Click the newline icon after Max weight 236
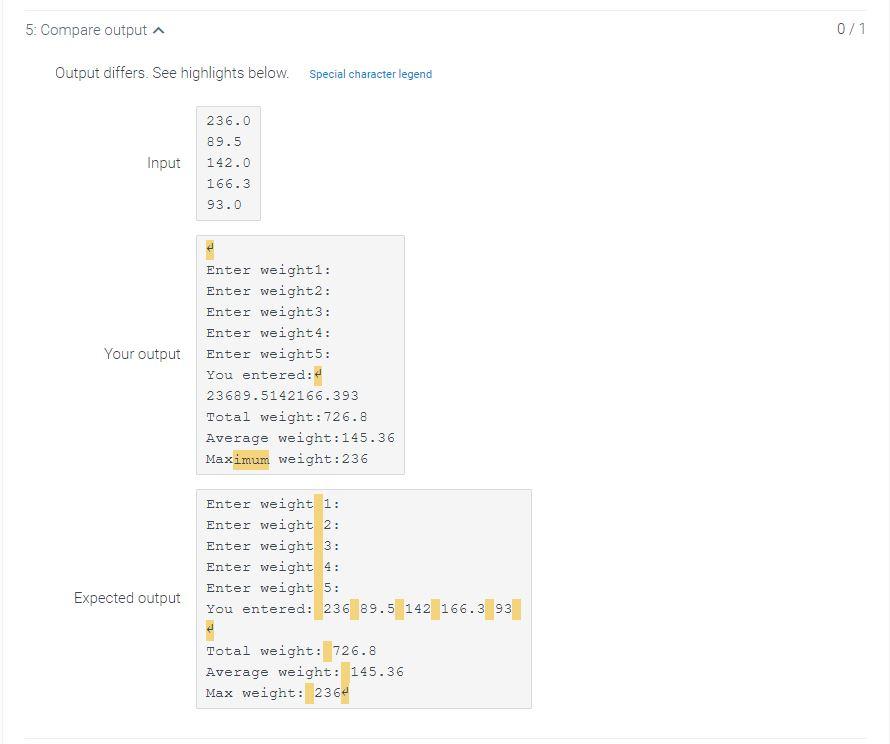This screenshot has height=744, width=890. coord(346,692)
